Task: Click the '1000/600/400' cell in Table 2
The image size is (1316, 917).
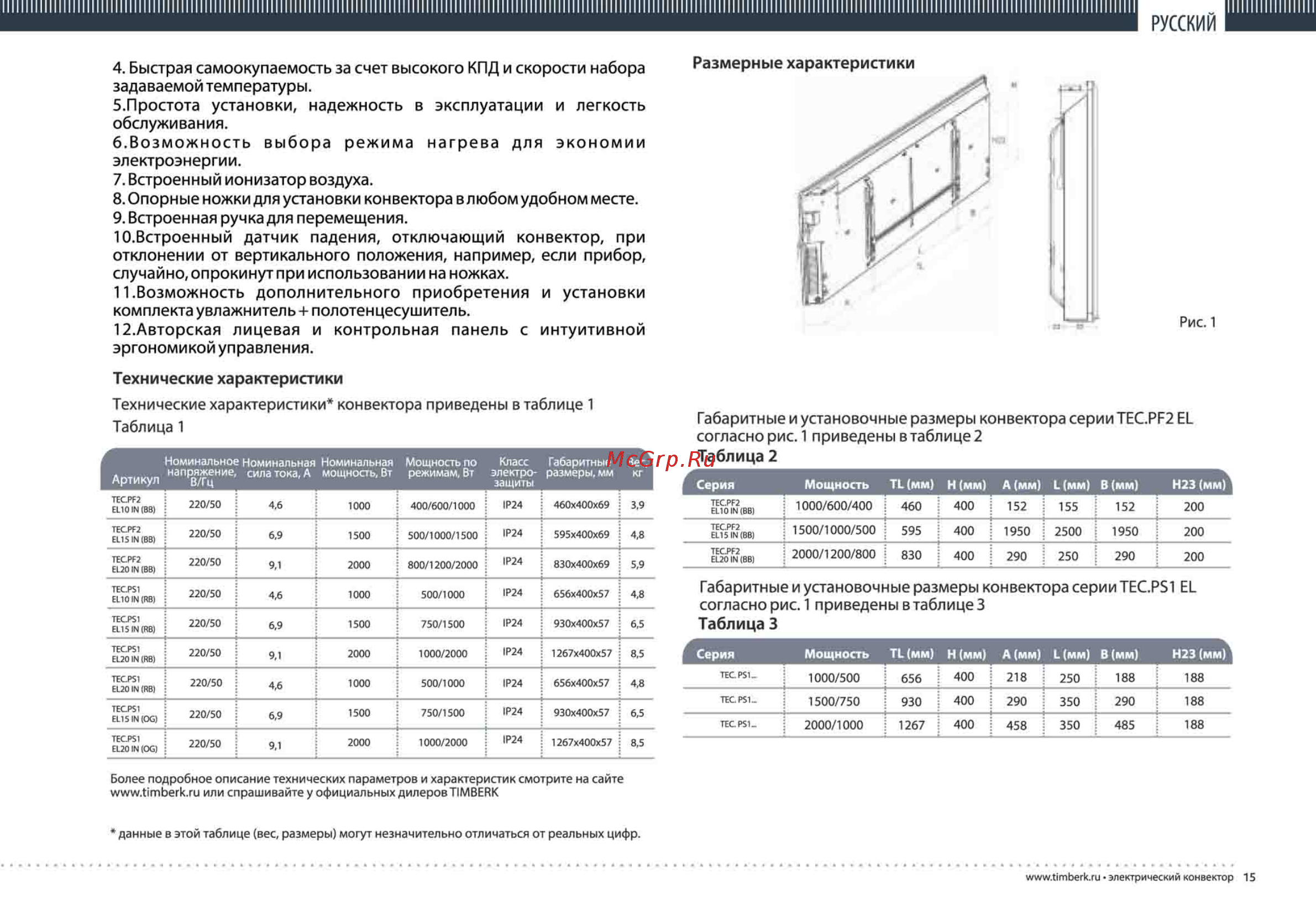Action: (x=833, y=507)
